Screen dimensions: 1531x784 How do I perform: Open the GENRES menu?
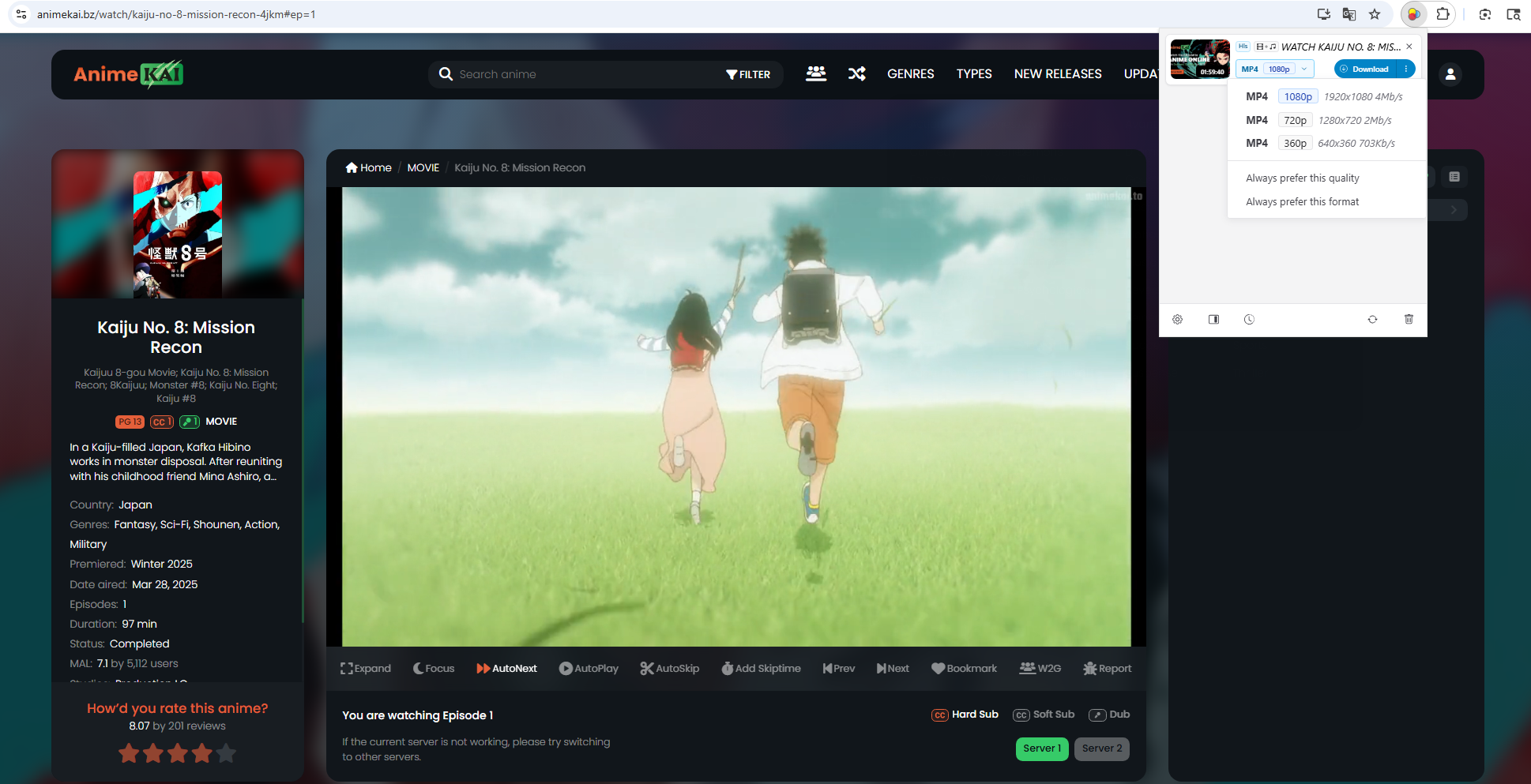pos(910,74)
